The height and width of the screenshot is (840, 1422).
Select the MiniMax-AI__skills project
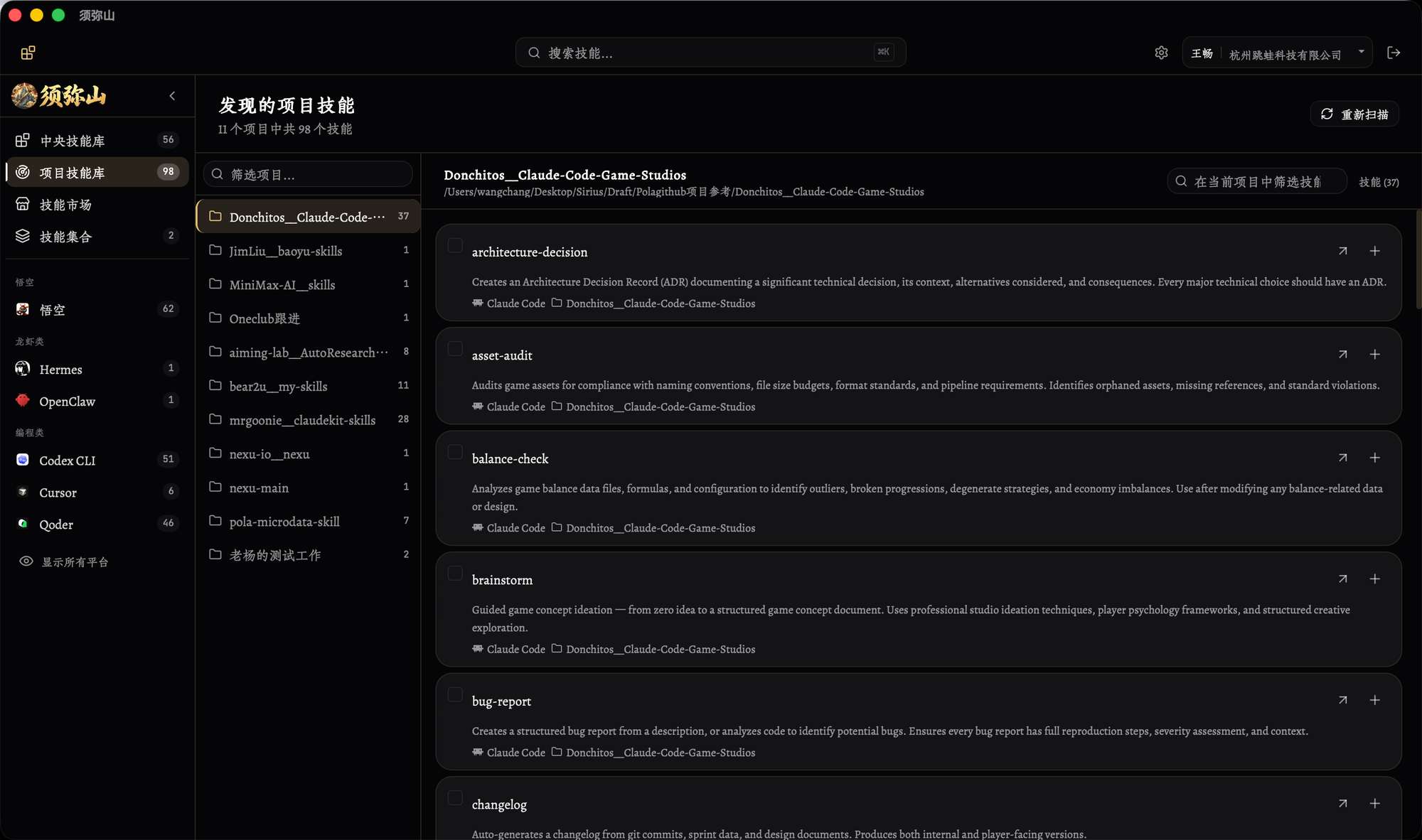point(309,285)
